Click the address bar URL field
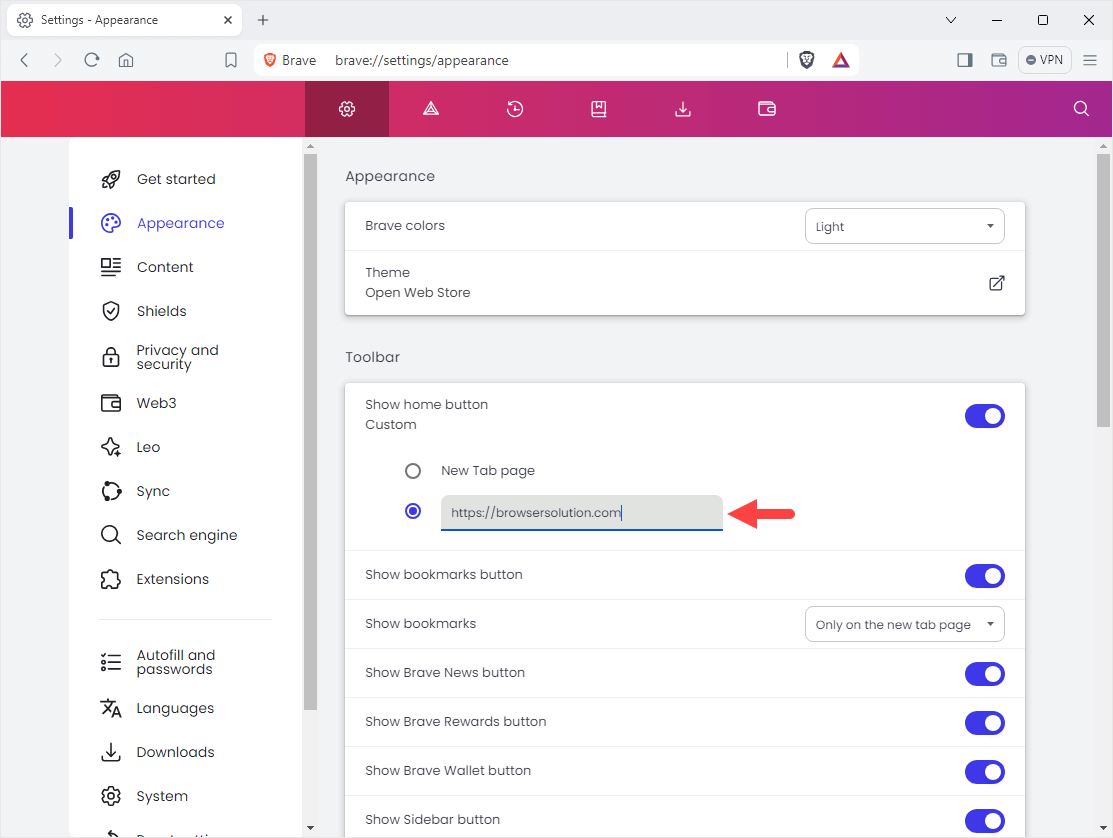The image size is (1113, 838). pos(557,60)
